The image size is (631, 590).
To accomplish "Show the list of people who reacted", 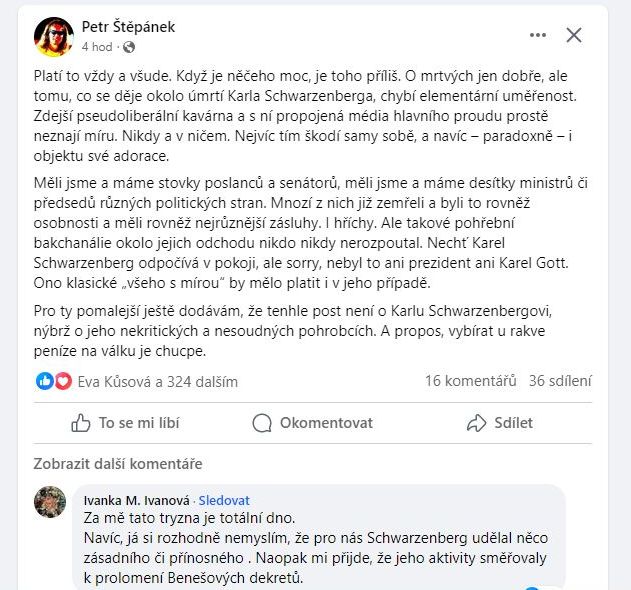I will pos(158,381).
